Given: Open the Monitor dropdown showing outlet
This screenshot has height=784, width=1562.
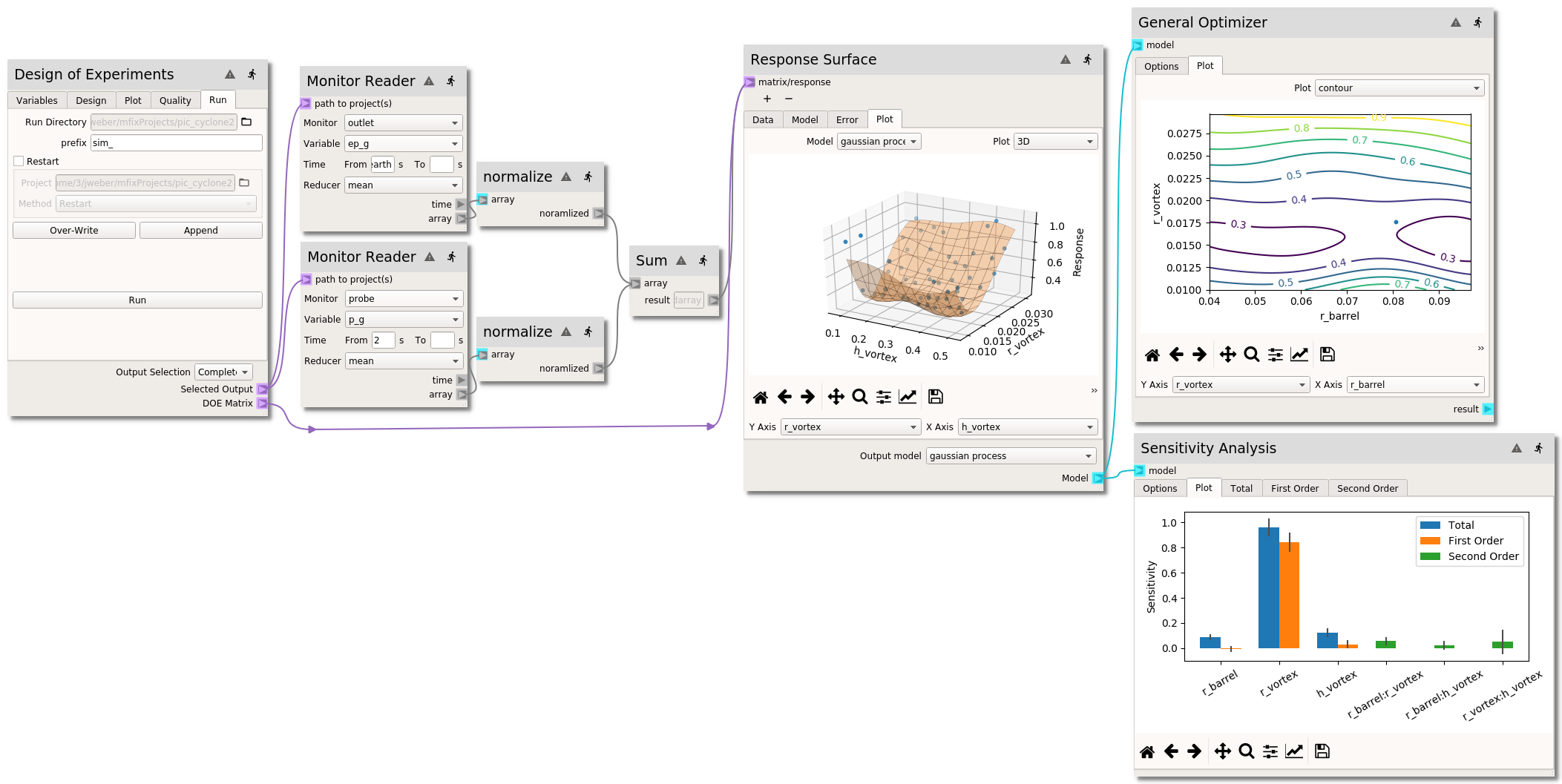Looking at the screenshot, I should tap(403, 123).
